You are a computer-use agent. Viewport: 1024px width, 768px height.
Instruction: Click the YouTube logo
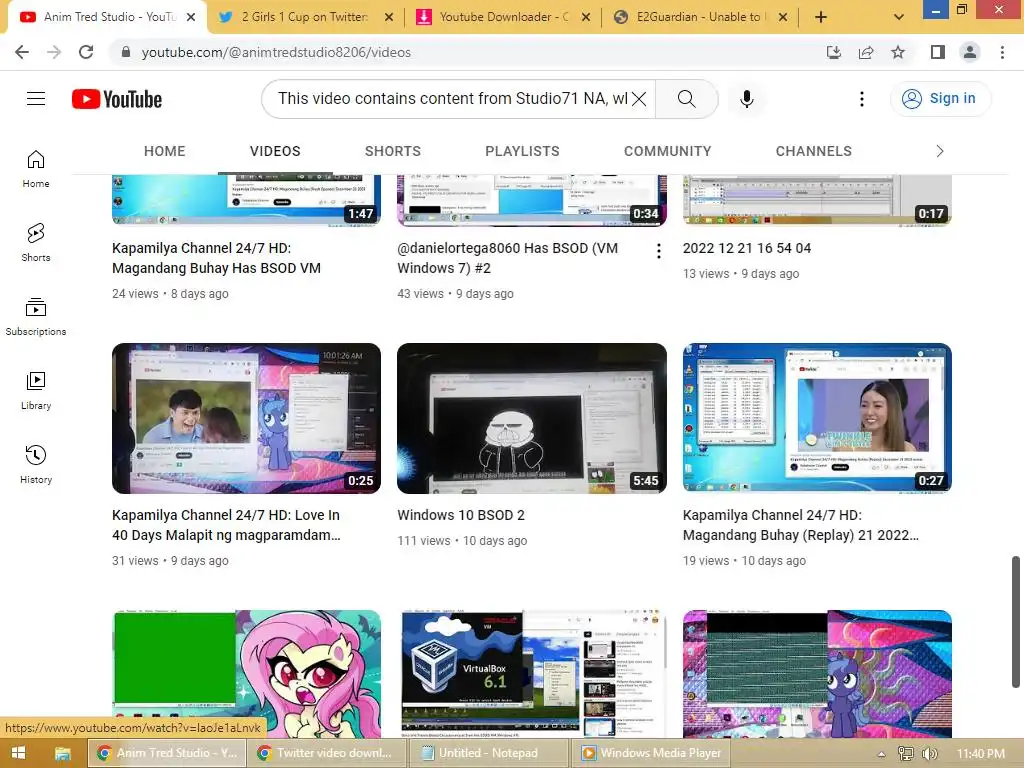(117, 99)
